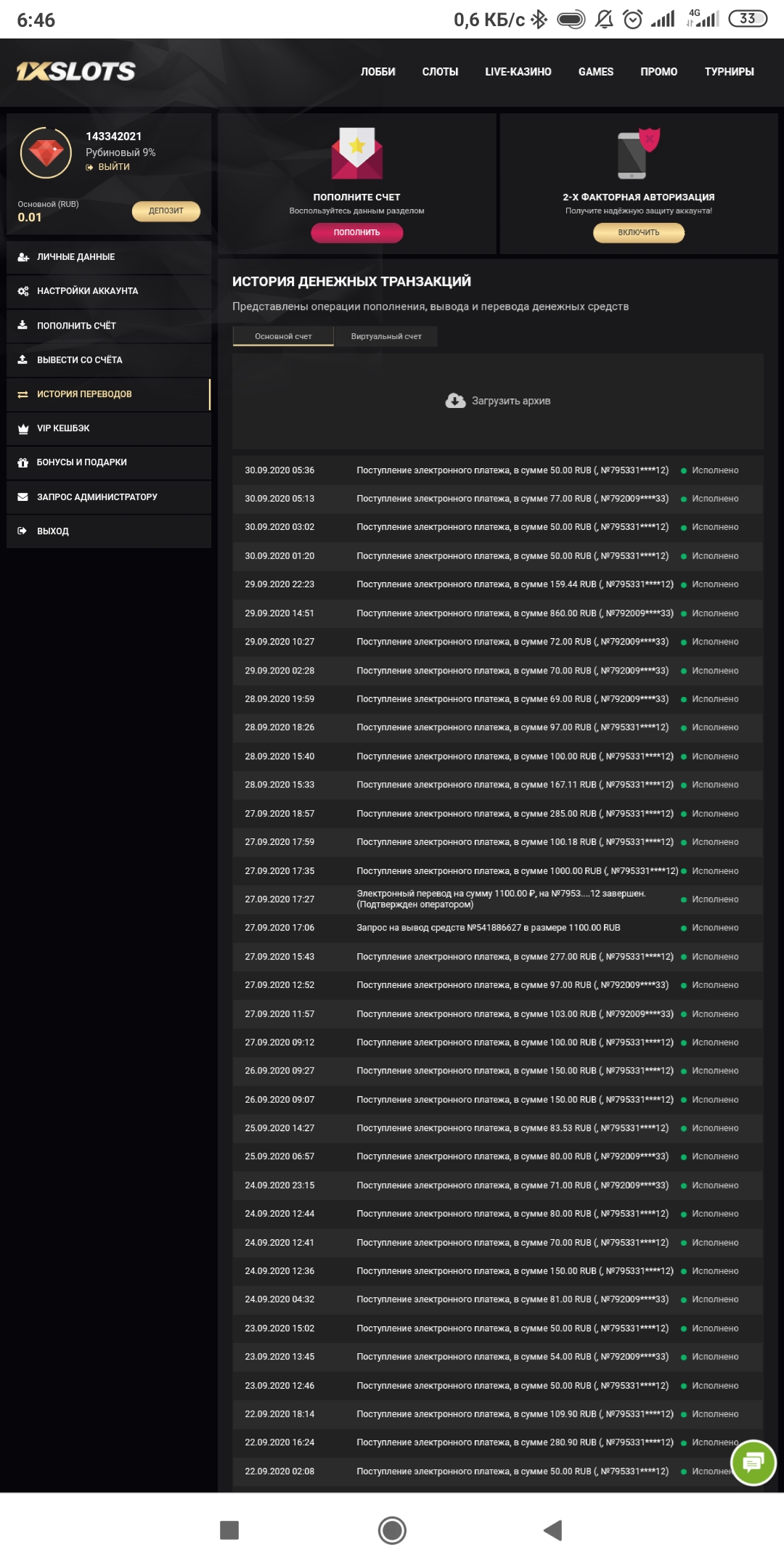
Task: Go to LIVE-КАЗИНО section
Action: (x=518, y=72)
